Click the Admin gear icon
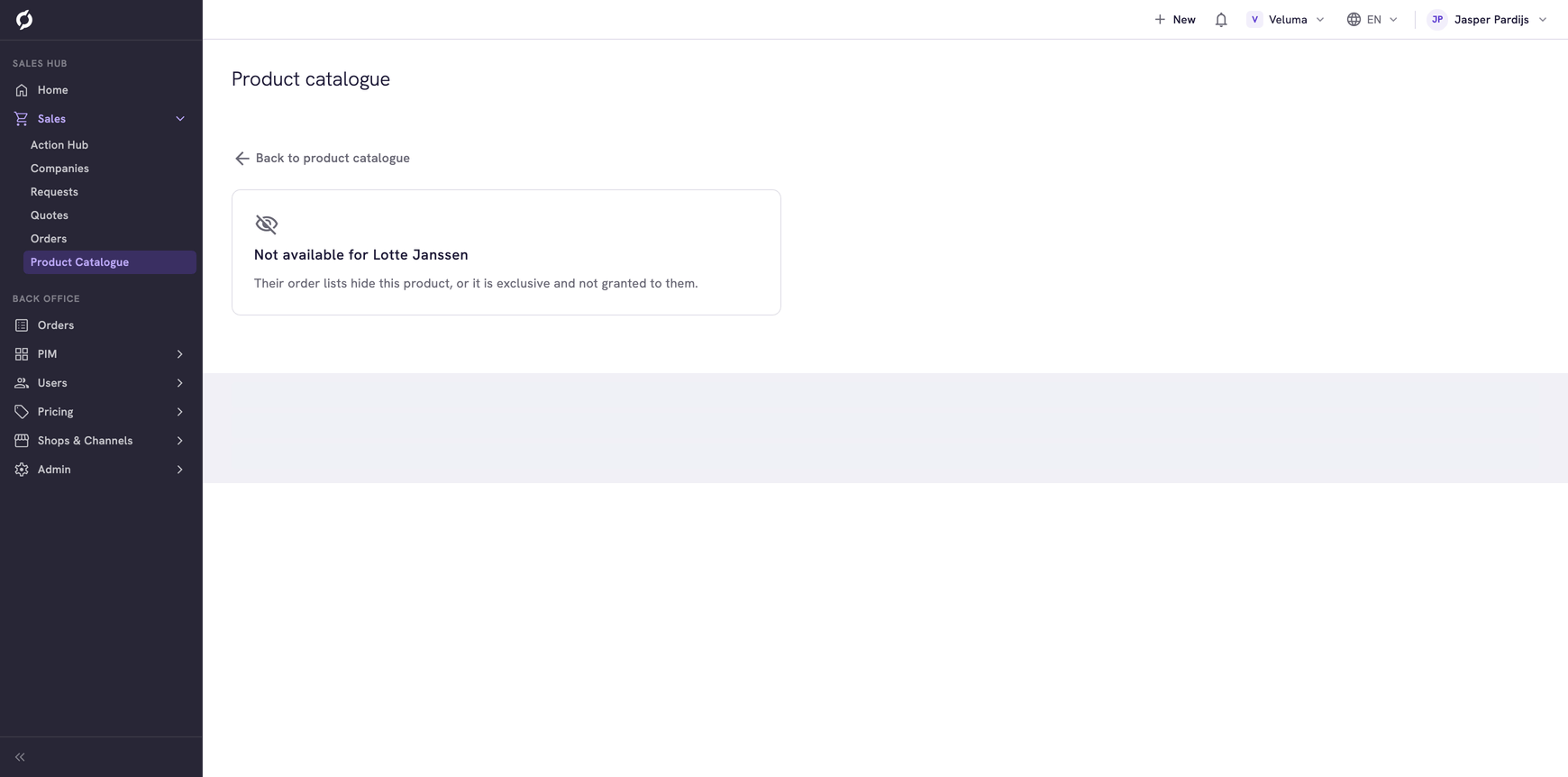1568x777 pixels. point(22,470)
